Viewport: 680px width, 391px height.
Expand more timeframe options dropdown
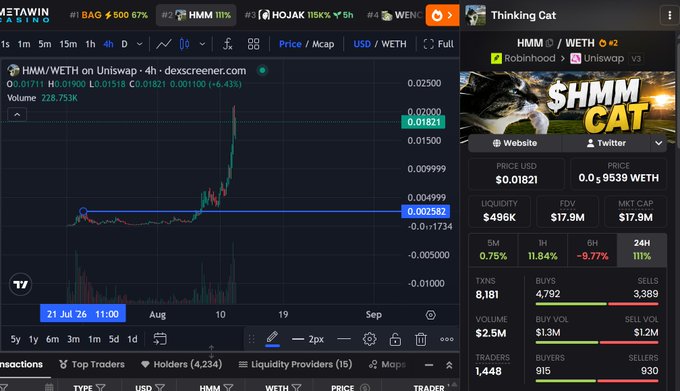click(139, 44)
